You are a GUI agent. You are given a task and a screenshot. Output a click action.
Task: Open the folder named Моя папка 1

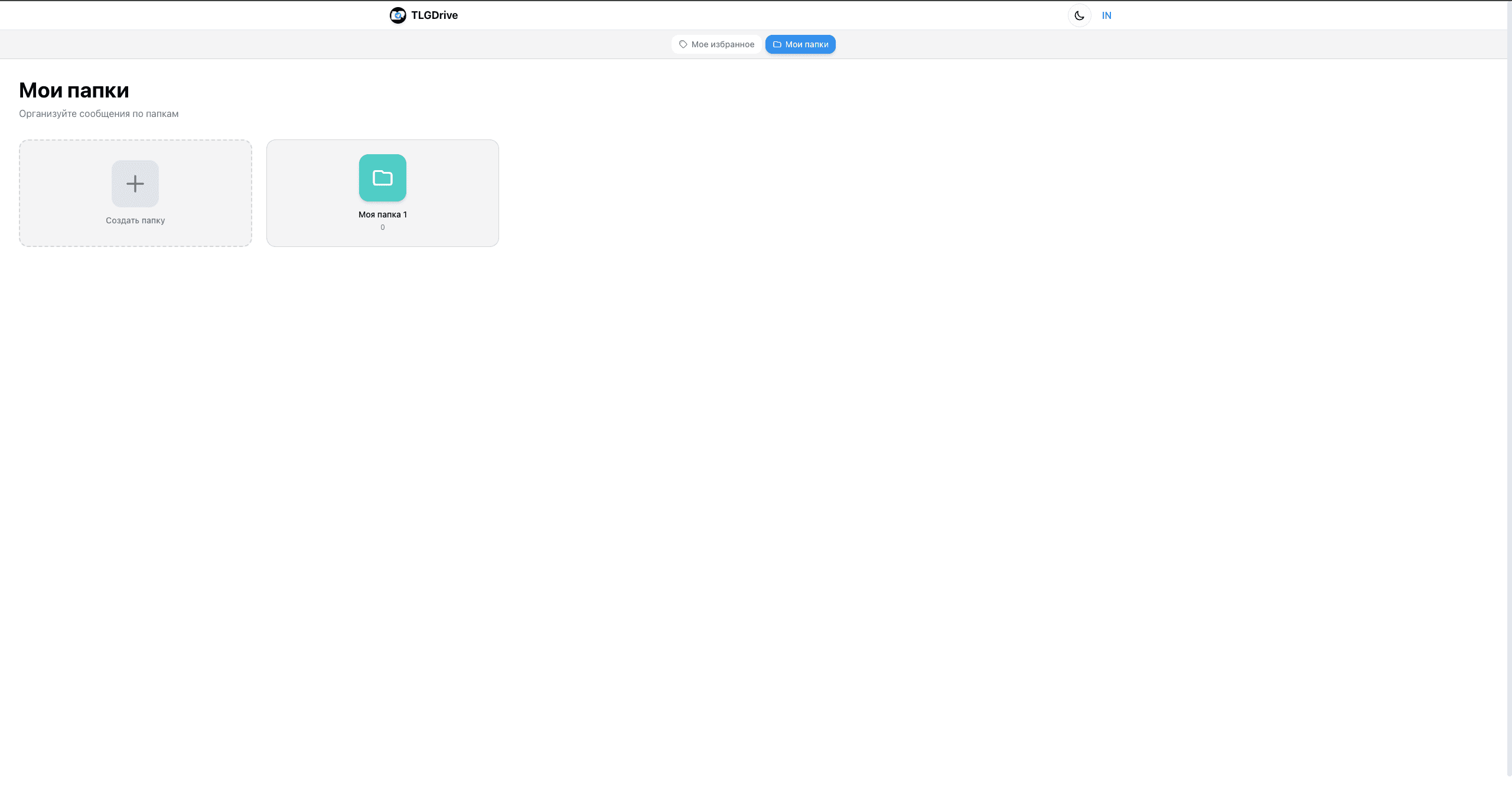click(382, 193)
